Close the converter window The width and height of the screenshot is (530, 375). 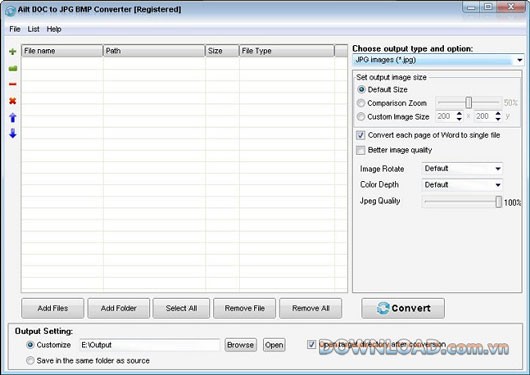tap(511, 7)
